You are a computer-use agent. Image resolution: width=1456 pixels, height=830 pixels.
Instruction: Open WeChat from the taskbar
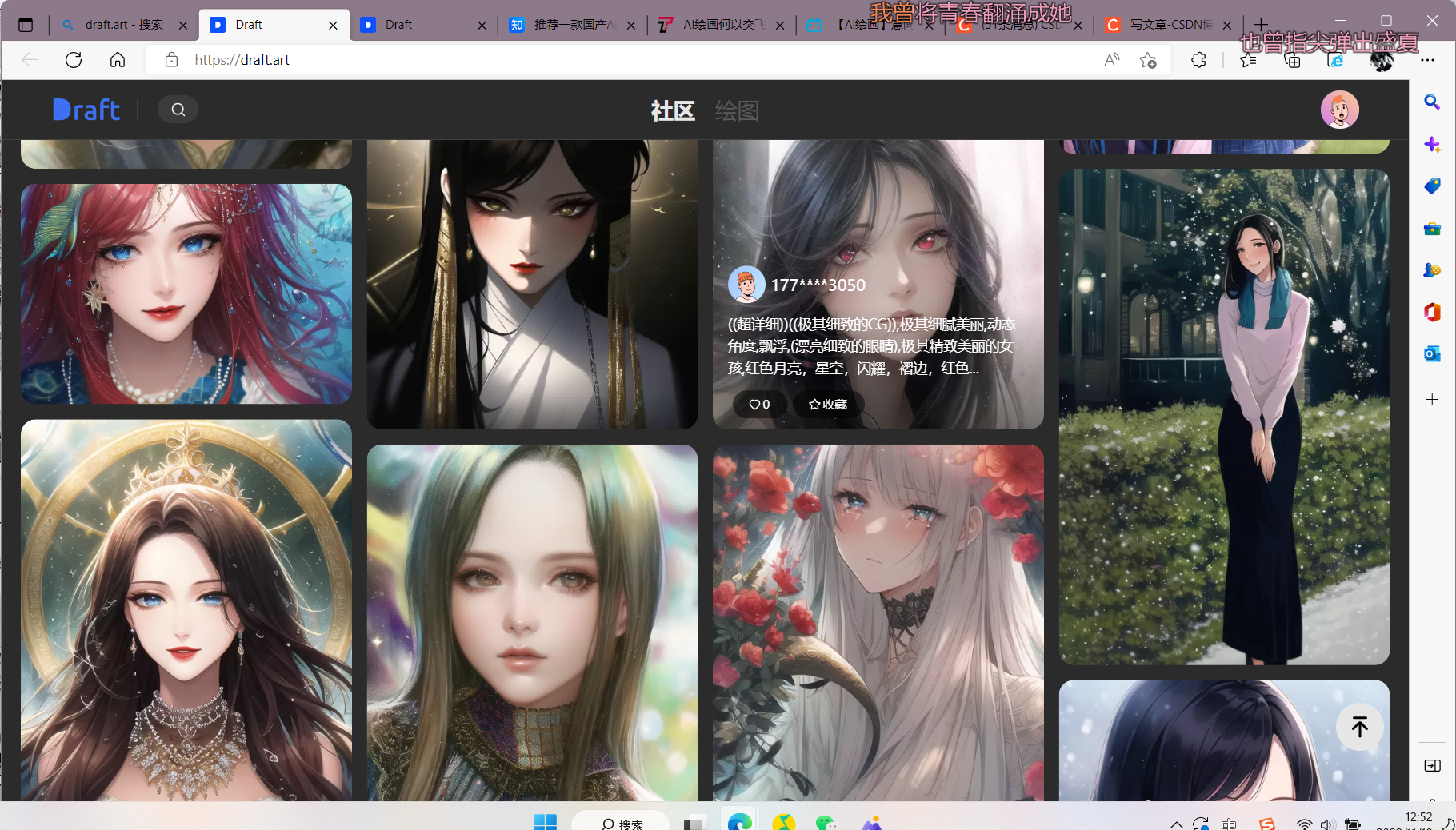pyautogui.click(x=826, y=823)
